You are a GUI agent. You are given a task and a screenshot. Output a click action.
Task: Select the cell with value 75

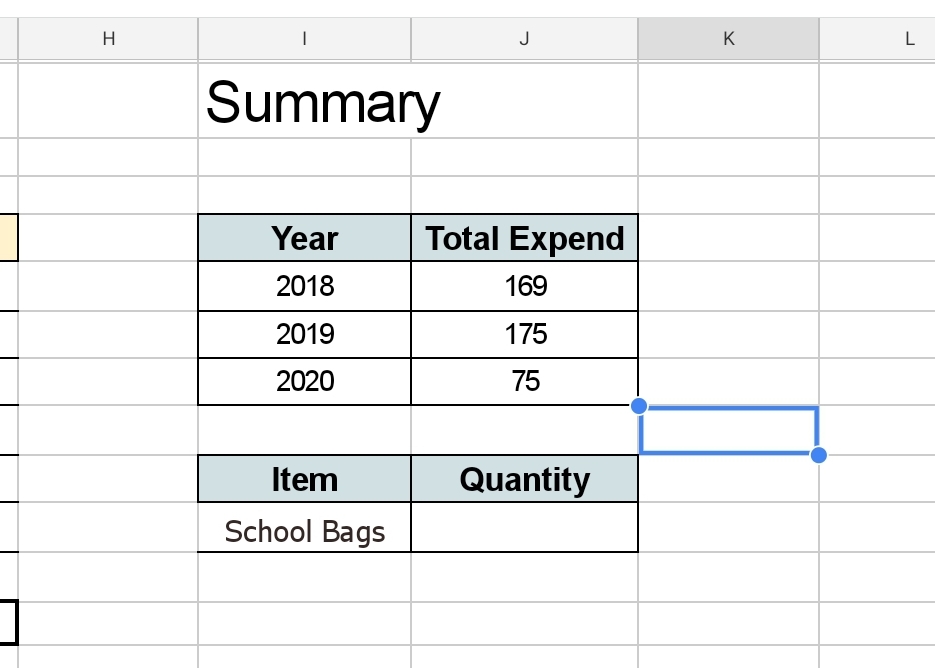pos(524,381)
